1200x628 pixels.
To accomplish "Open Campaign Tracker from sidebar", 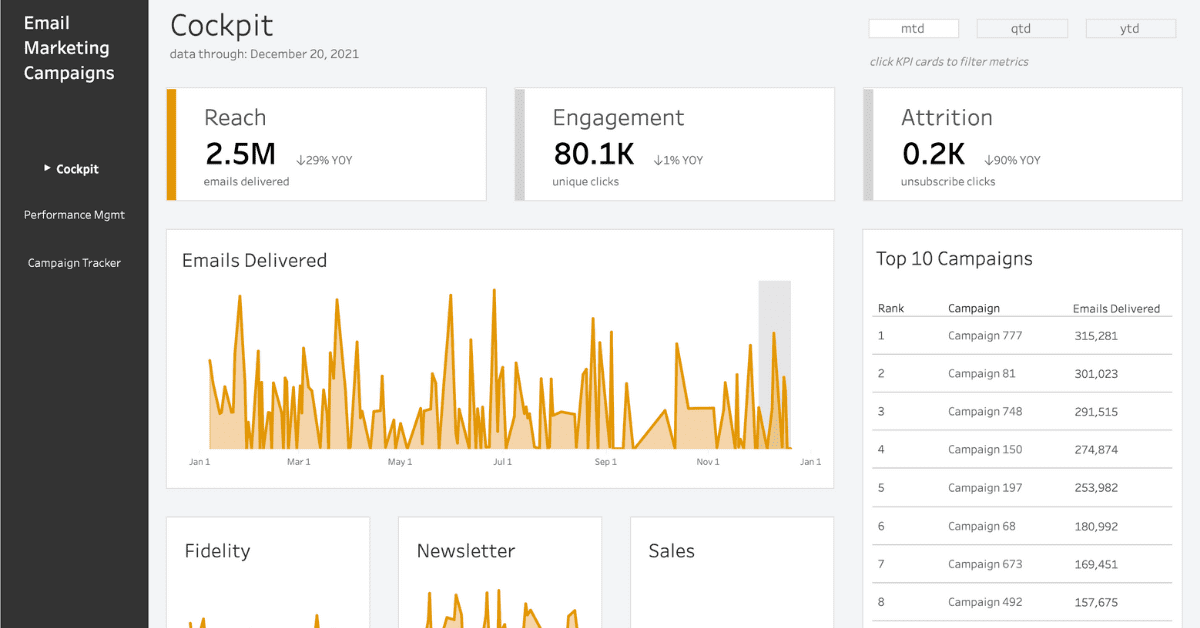I will [x=74, y=263].
